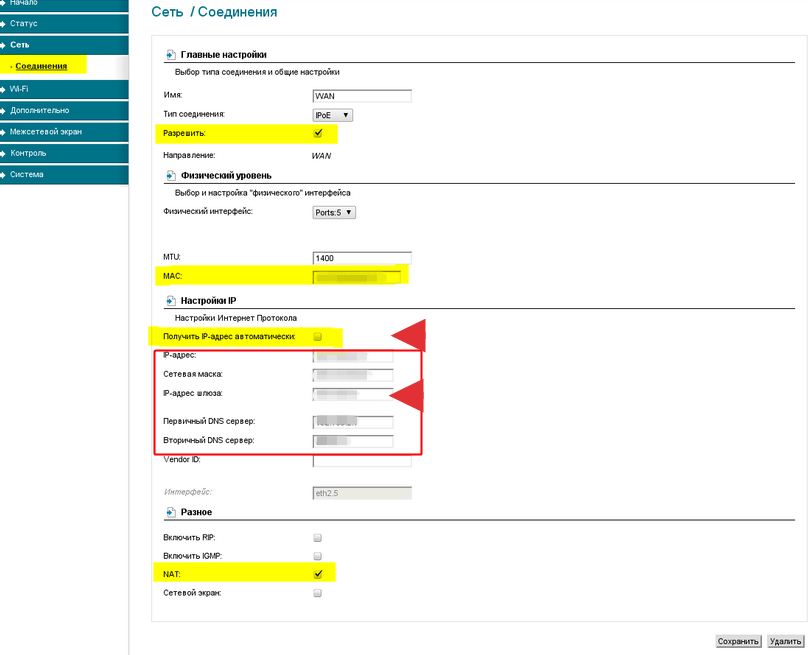Uncheck the Разрешить checkbox
Image resolution: width=808 pixels, height=655 pixels.
pyautogui.click(x=318, y=133)
